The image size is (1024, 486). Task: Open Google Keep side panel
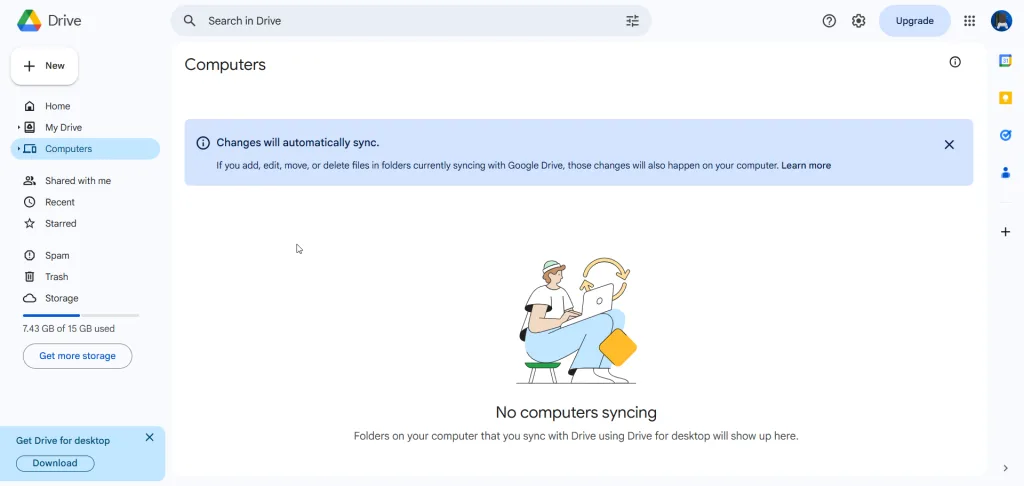coord(1005,98)
